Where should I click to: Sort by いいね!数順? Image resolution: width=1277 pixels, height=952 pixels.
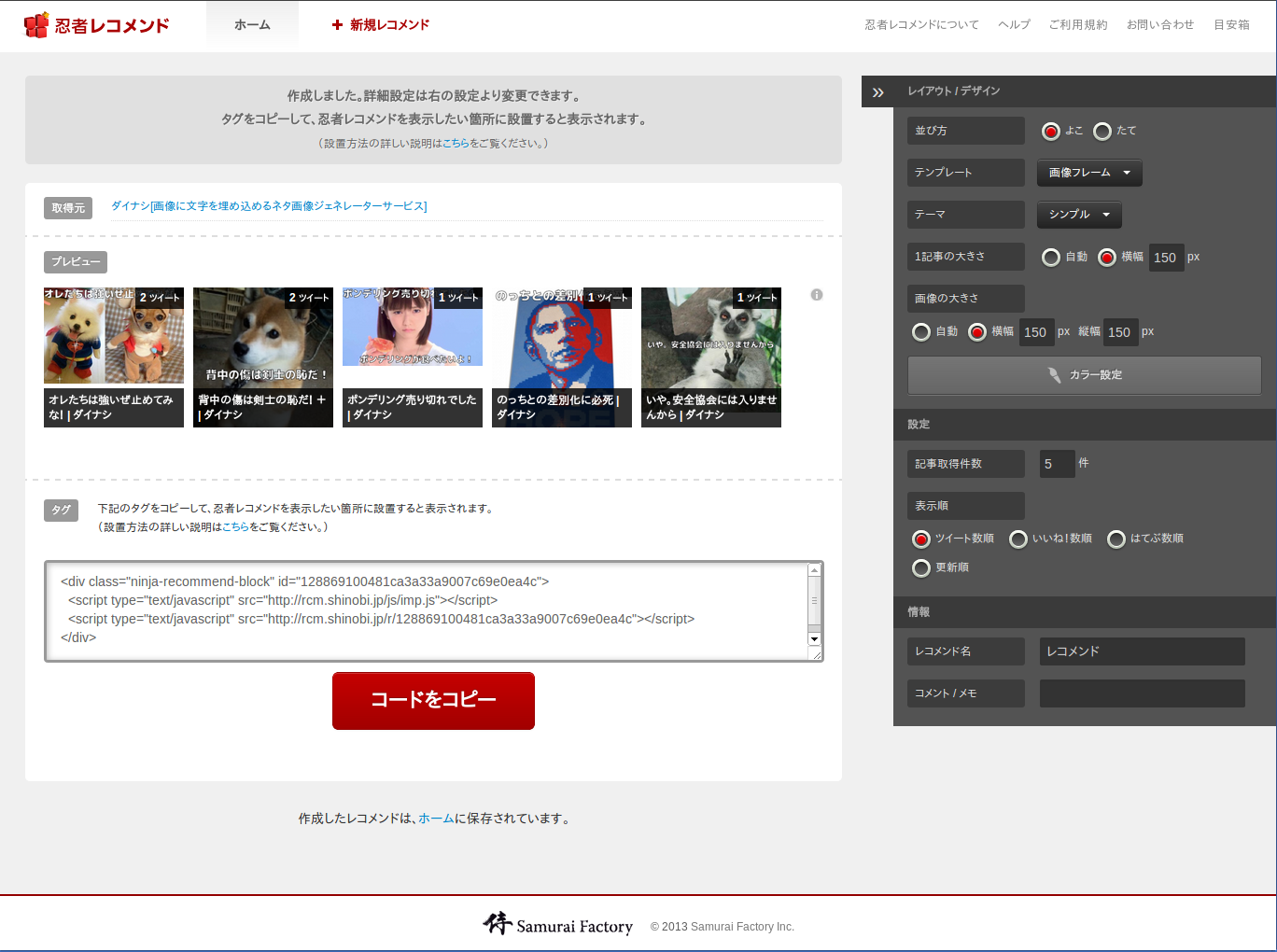pyautogui.click(x=1018, y=539)
